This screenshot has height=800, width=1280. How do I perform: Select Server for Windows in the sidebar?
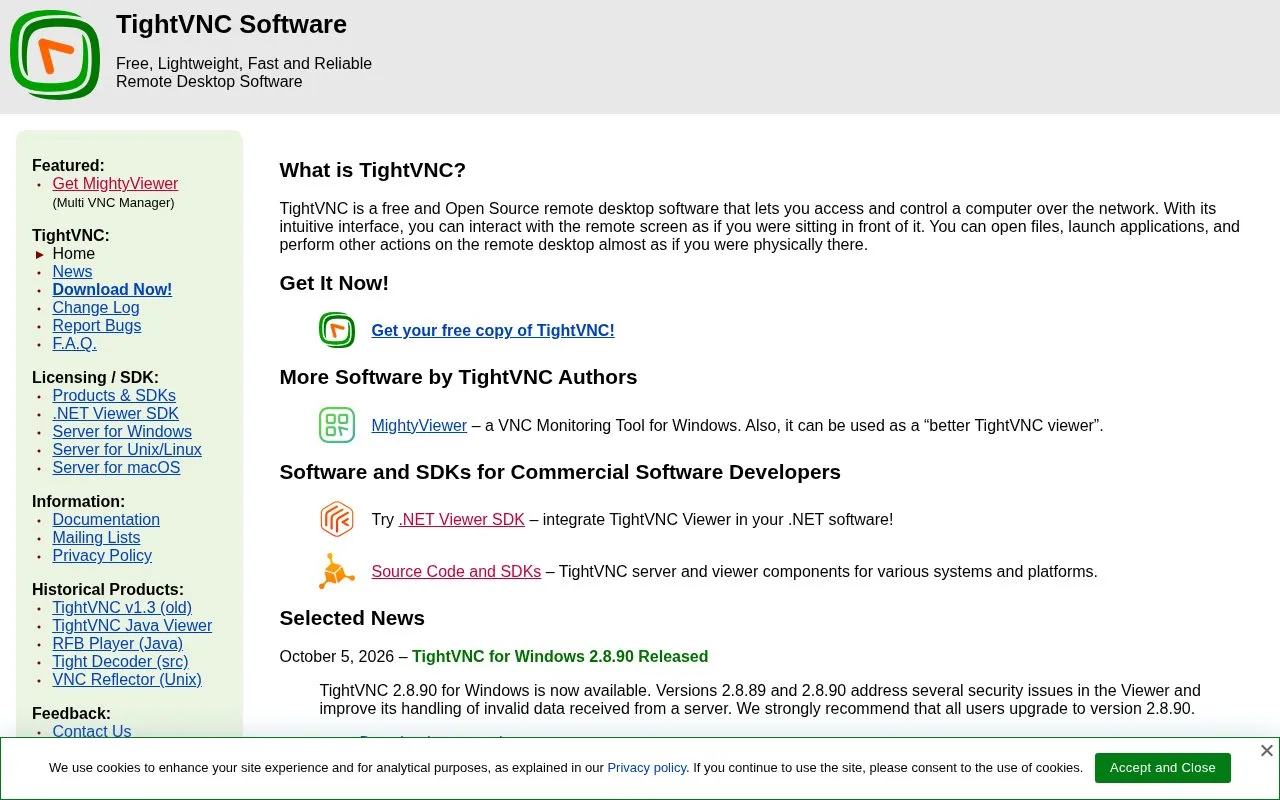coord(122,432)
